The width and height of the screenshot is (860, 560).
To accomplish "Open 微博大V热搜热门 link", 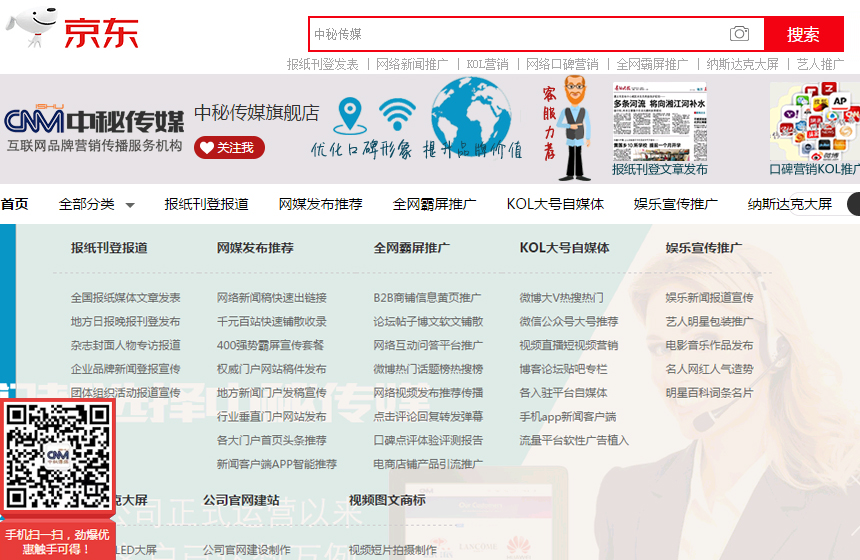I will pyautogui.click(x=561, y=297).
